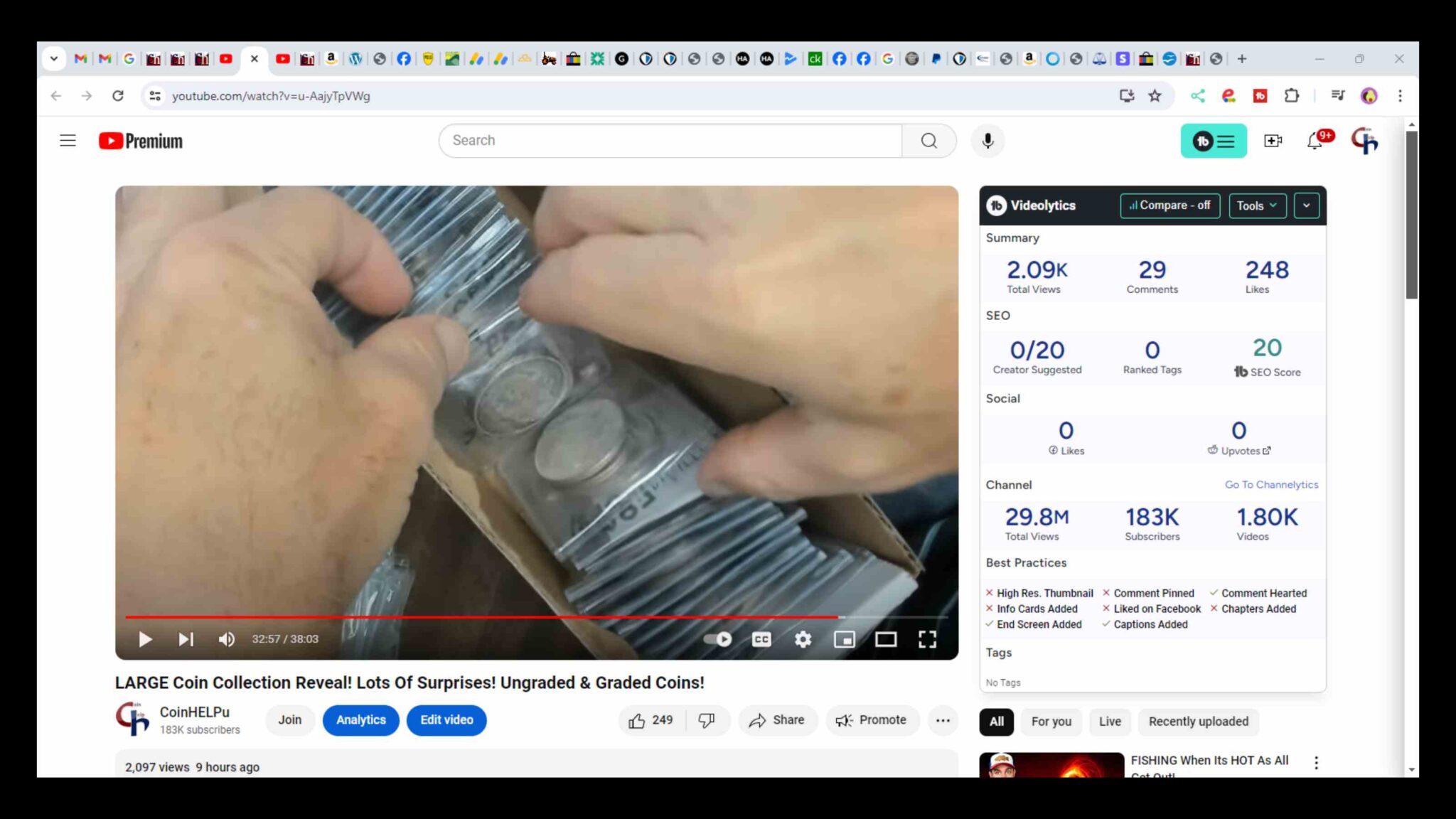This screenshot has width=1456, height=819.
Task: Skip to next video
Action: coord(186,639)
